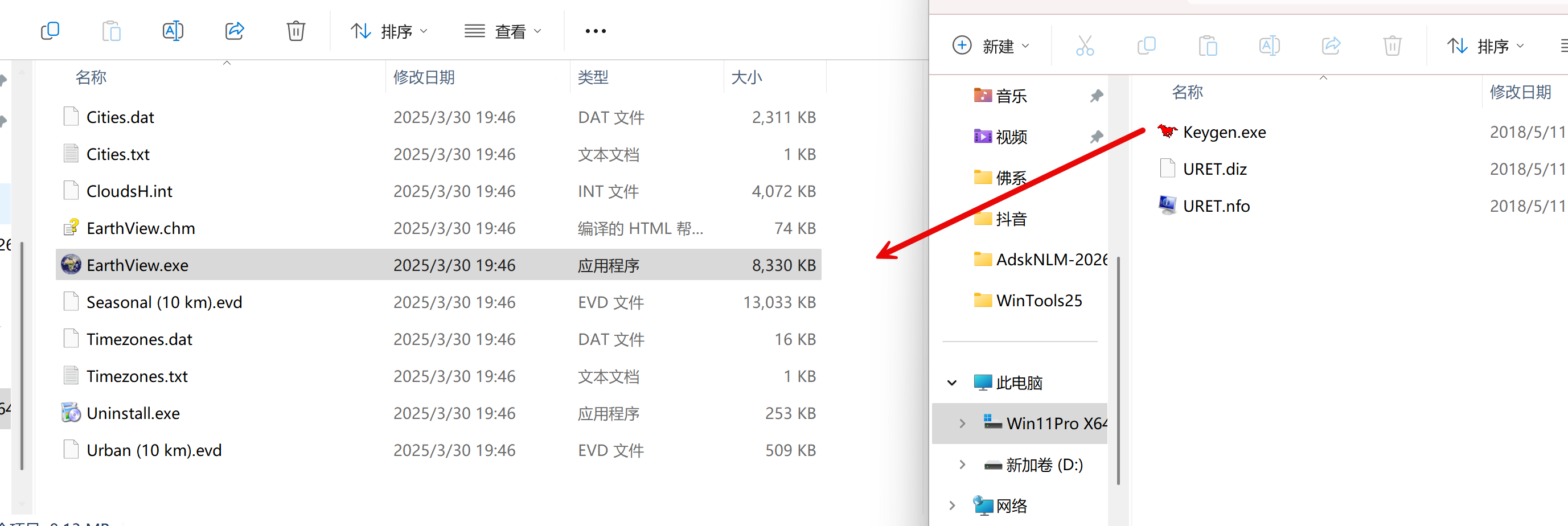
Task: Click the pin icon next to 视频
Action: pos(1096,137)
